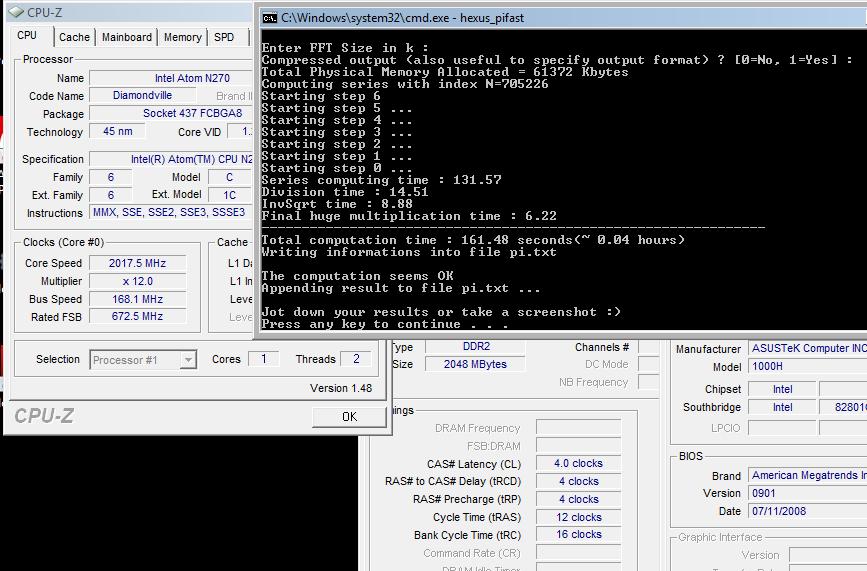Click the memory size value 2048 MBytes
Viewport: 867px width, 571px height.
[x=476, y=364]
